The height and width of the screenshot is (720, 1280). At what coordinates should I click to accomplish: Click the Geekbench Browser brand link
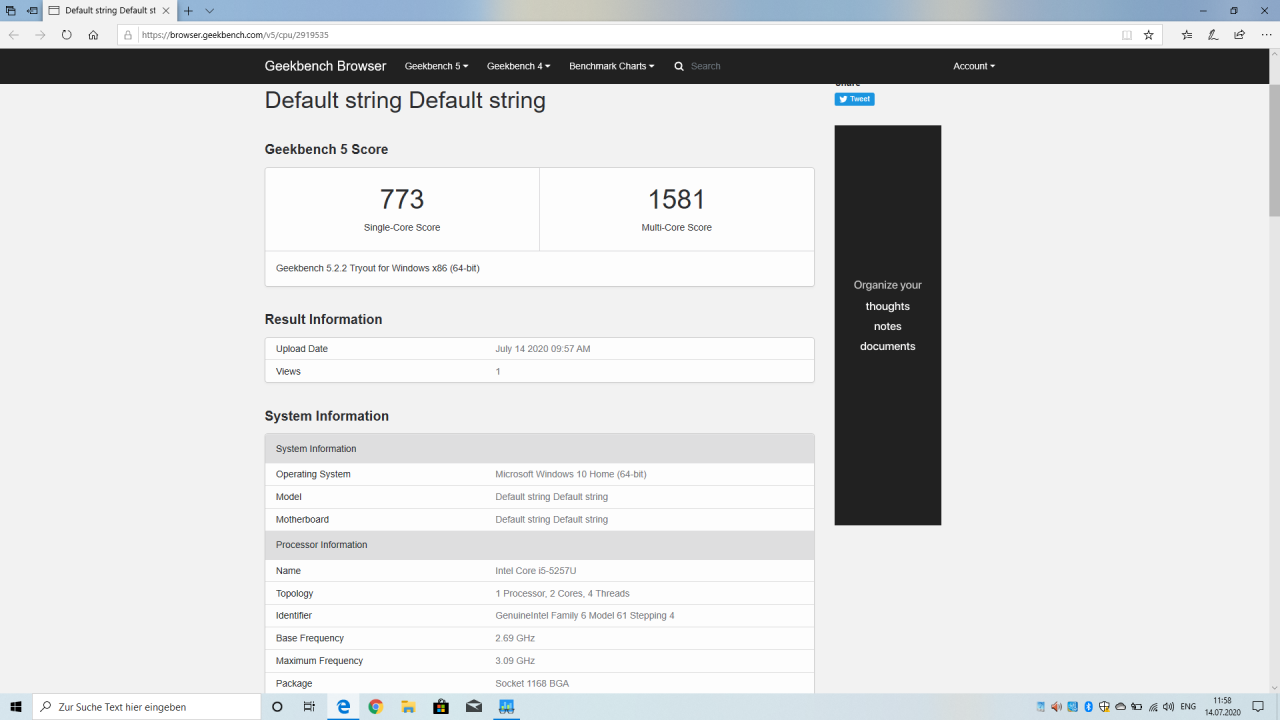(325, 66)
